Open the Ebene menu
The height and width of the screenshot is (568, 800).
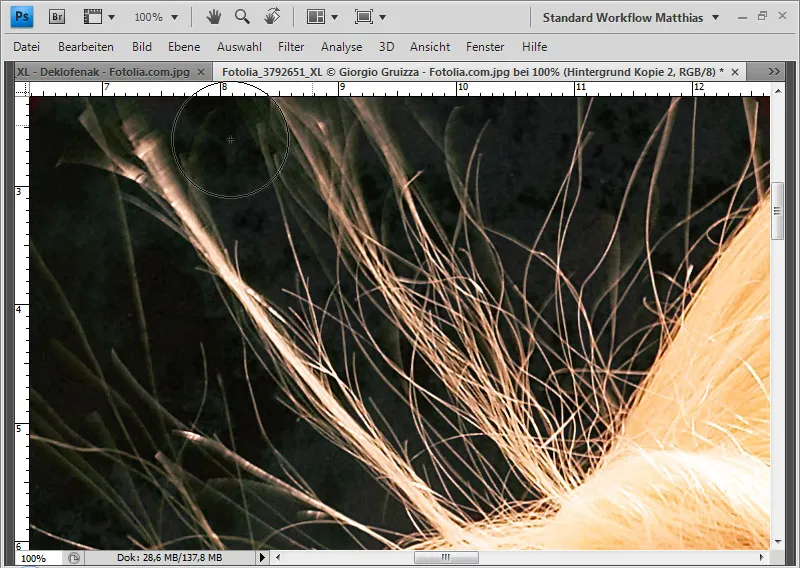tap(184, 47)
